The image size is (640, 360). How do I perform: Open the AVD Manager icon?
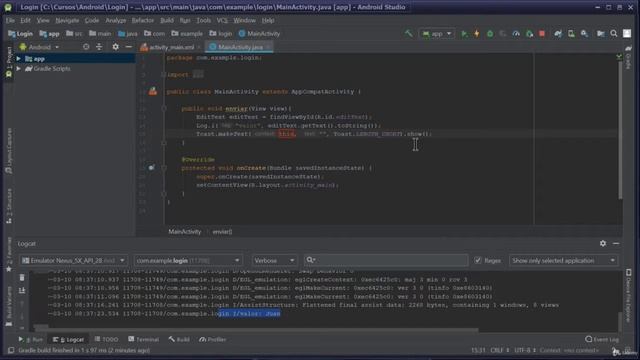pyautogui.click(x=571, y=34)
